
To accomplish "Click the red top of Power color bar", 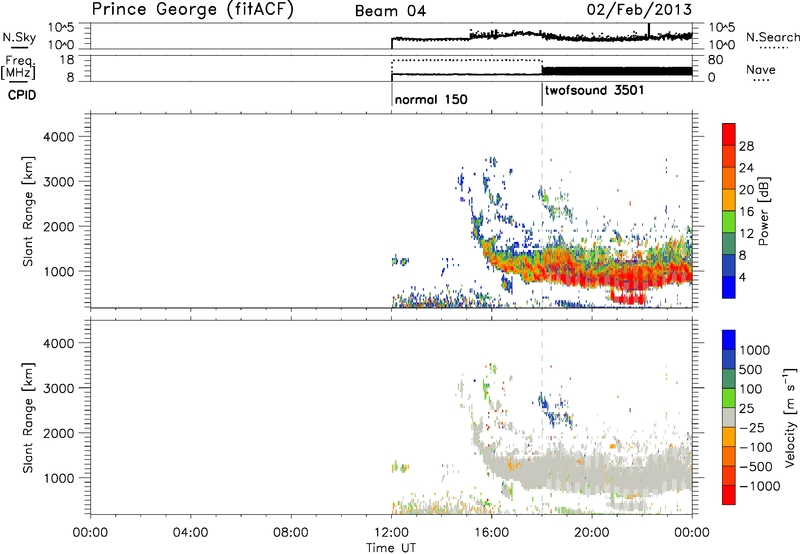I will (729, 134).
